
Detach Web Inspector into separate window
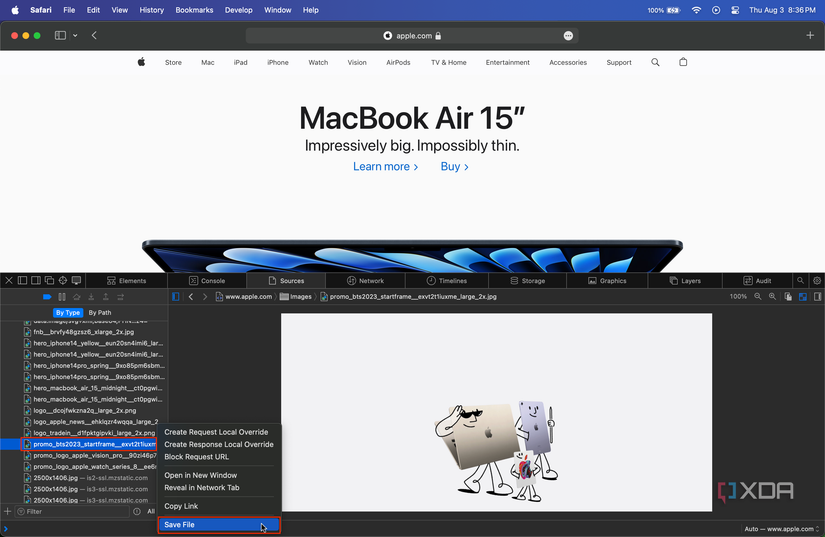49,280
